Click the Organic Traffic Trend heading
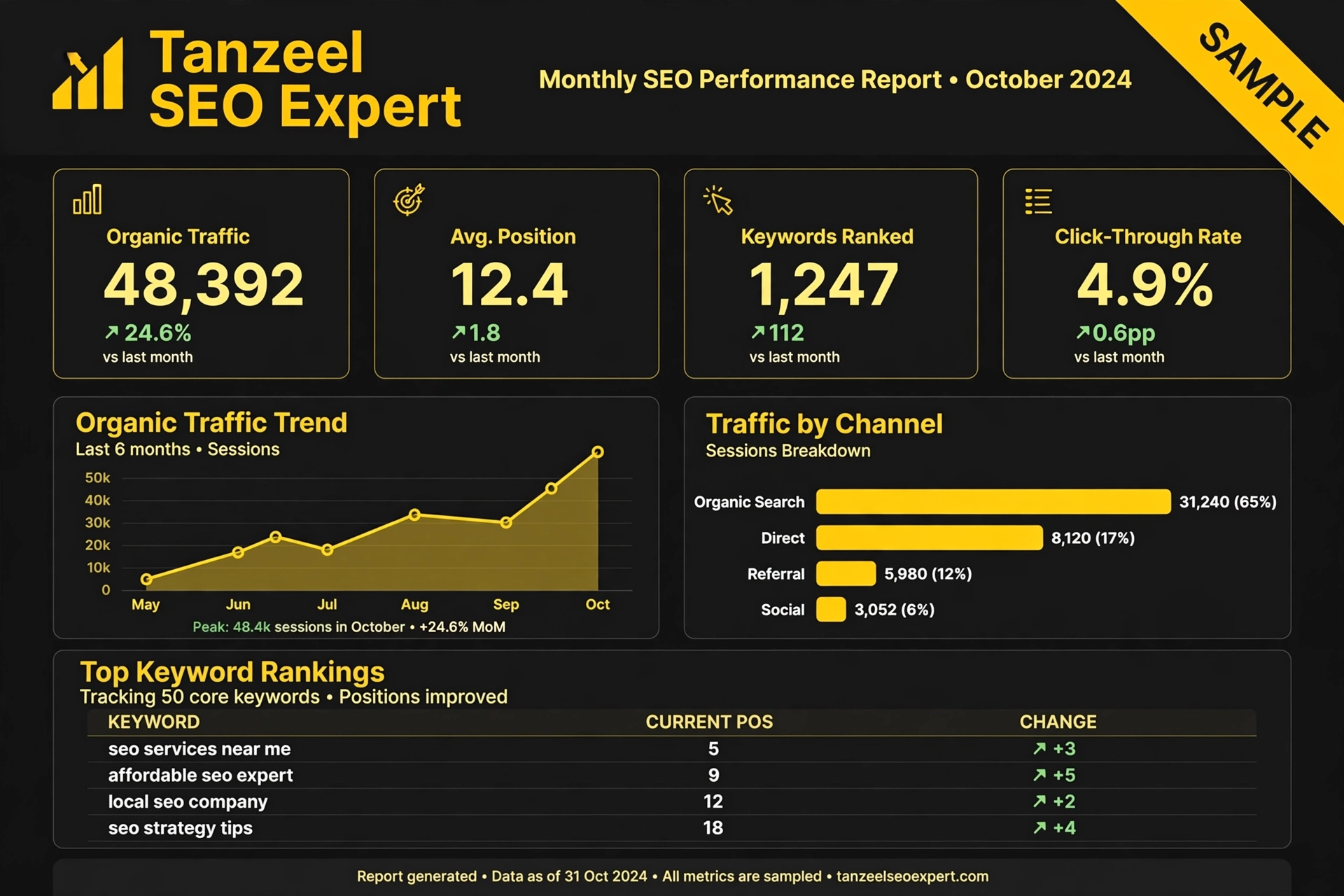 click(211, 422)
